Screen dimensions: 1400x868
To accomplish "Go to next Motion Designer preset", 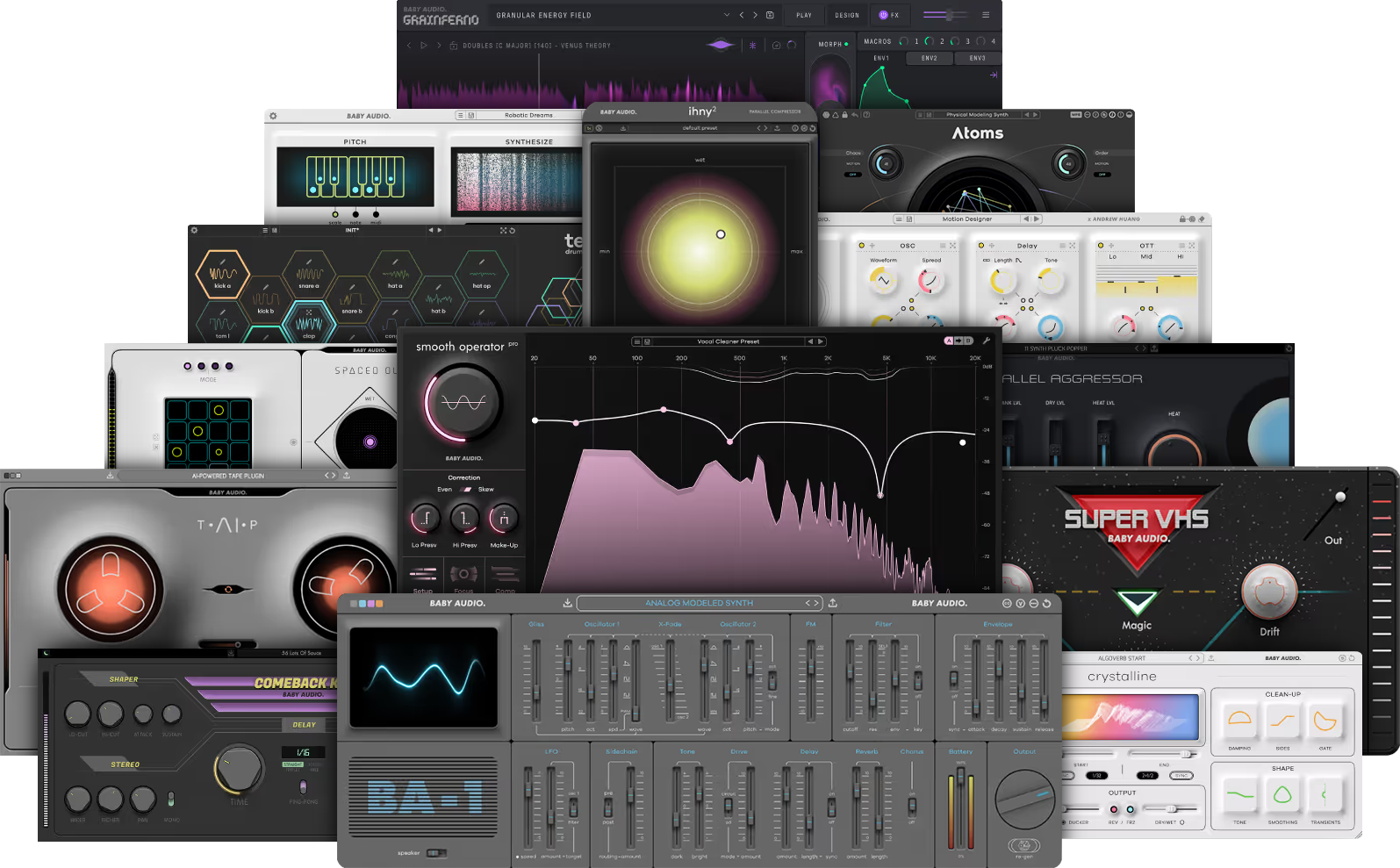I will pos(1037,219).
